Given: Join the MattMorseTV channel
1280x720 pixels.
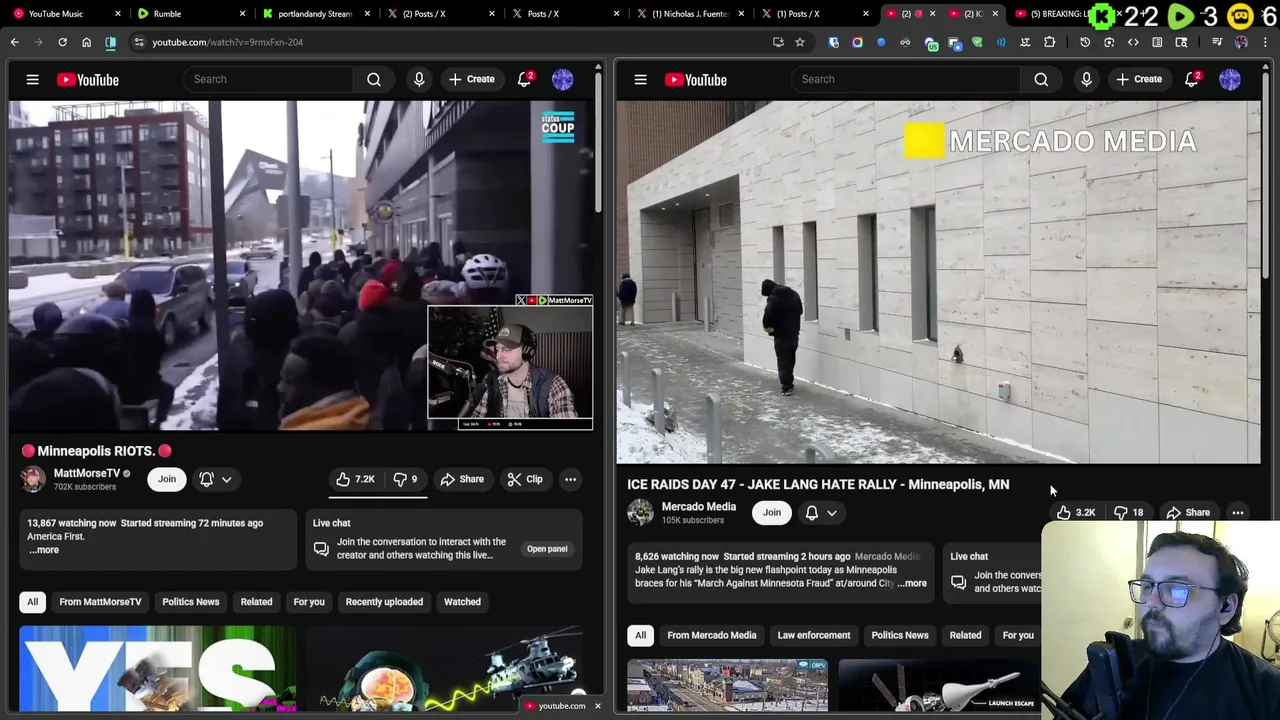Looking at the screenshot, I should click(x=167, y=479).
